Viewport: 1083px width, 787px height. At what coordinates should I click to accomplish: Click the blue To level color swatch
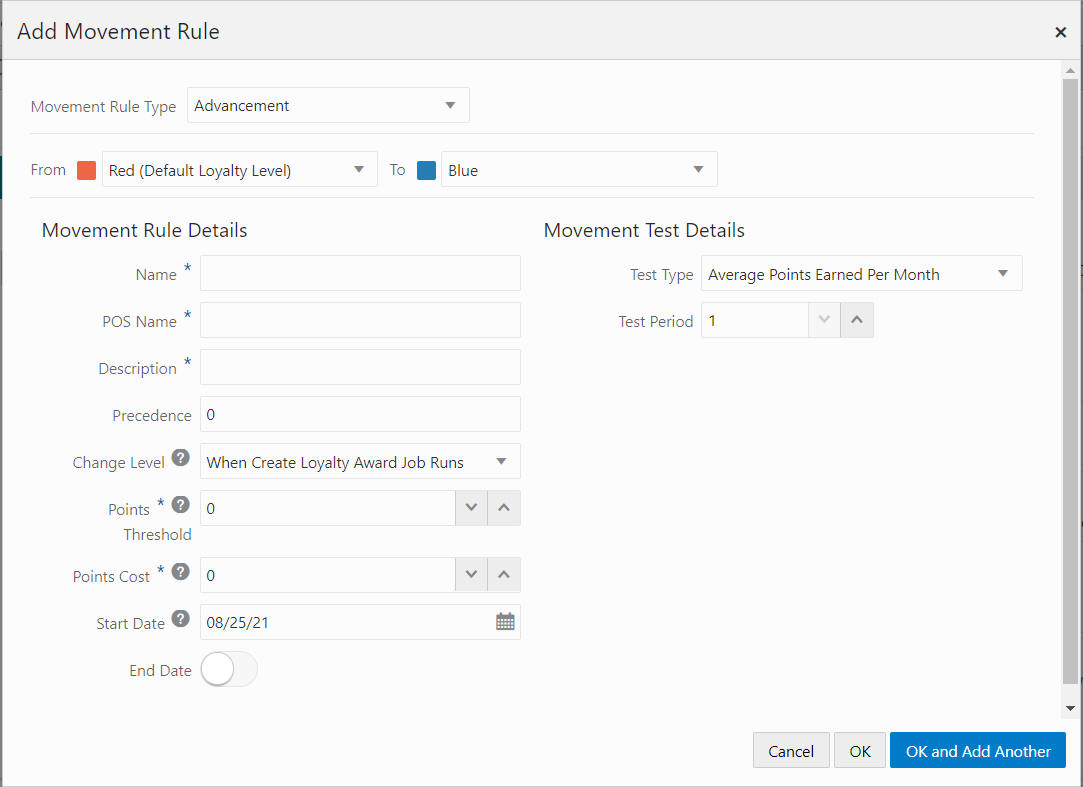pyautogui.click(x=426, y=170)
